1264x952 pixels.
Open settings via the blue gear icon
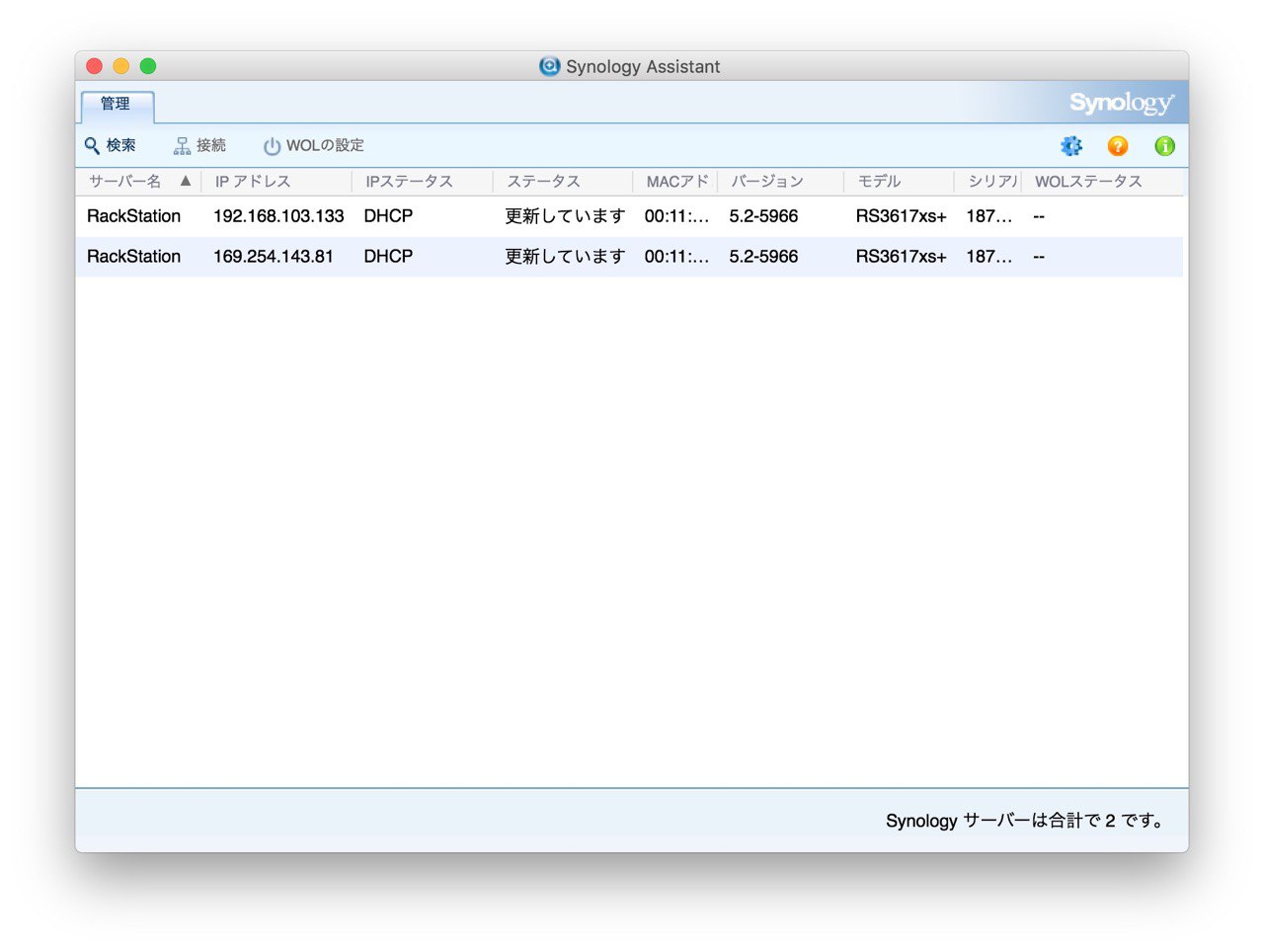[x=1071, y=146]
